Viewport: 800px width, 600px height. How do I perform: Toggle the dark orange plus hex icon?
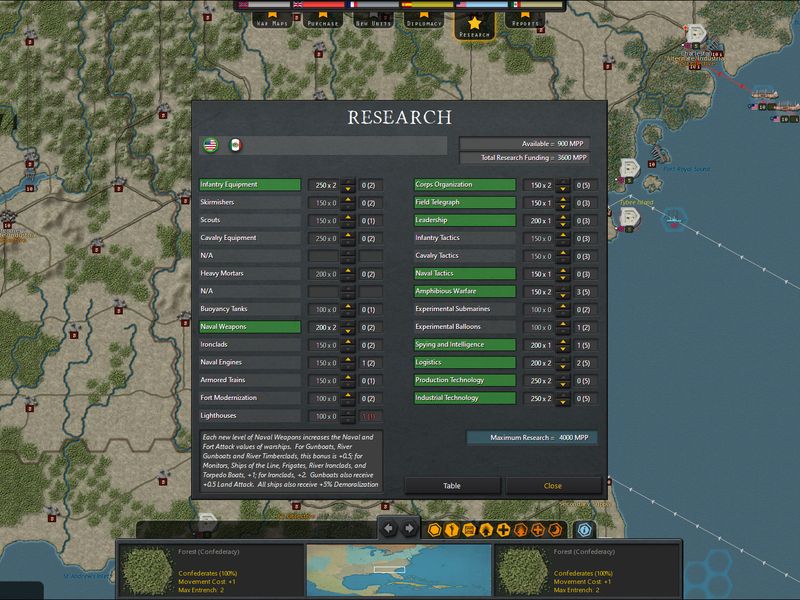coord(538,530)
